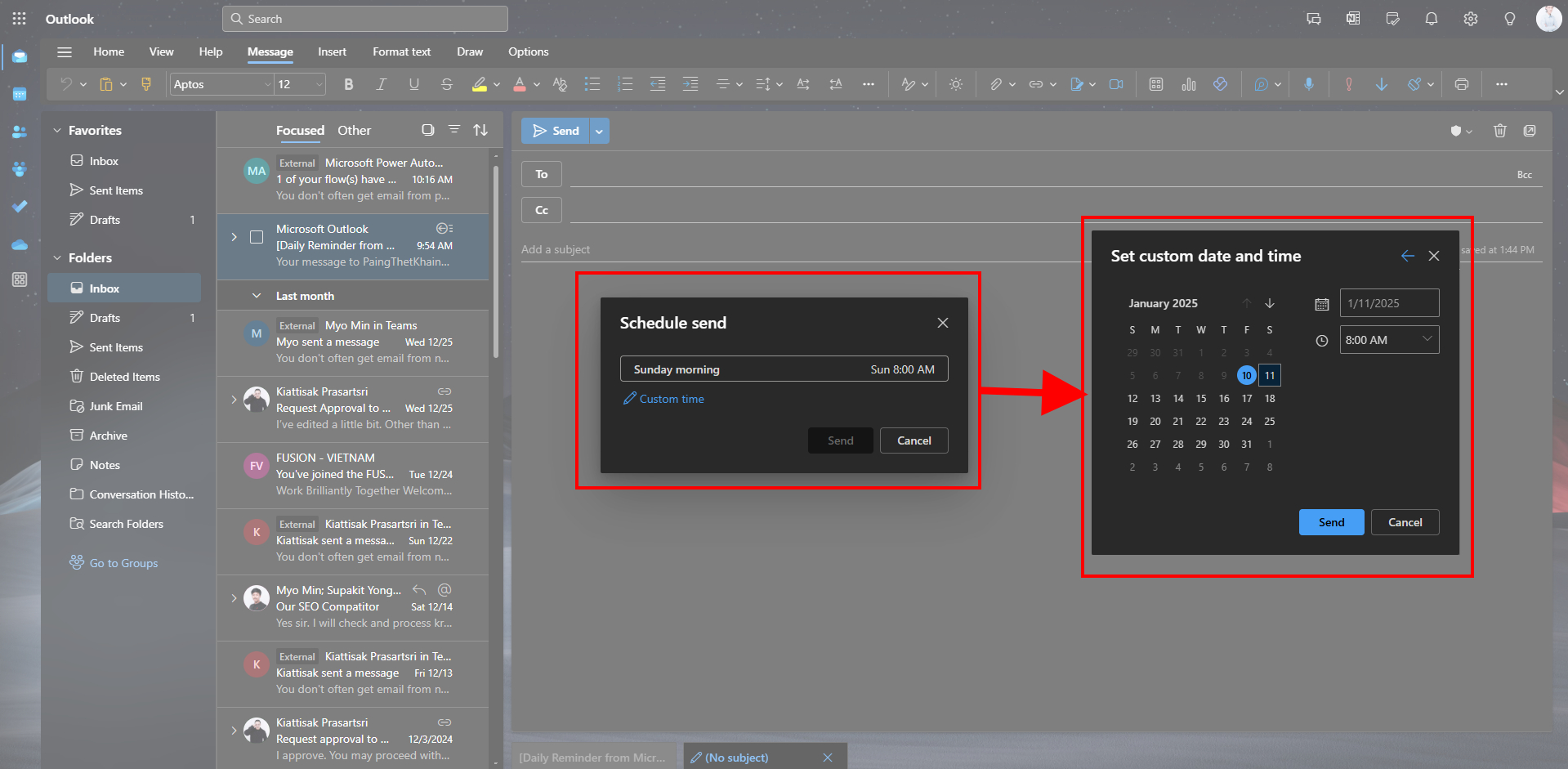
Task: Open Deleted Items folder
Action: 124,377
